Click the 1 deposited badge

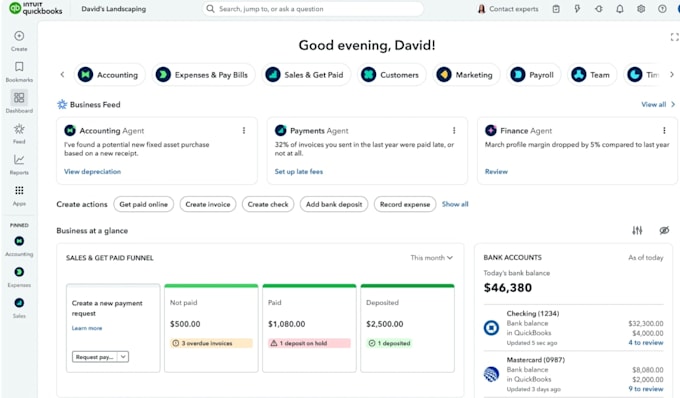click(389, 343)
